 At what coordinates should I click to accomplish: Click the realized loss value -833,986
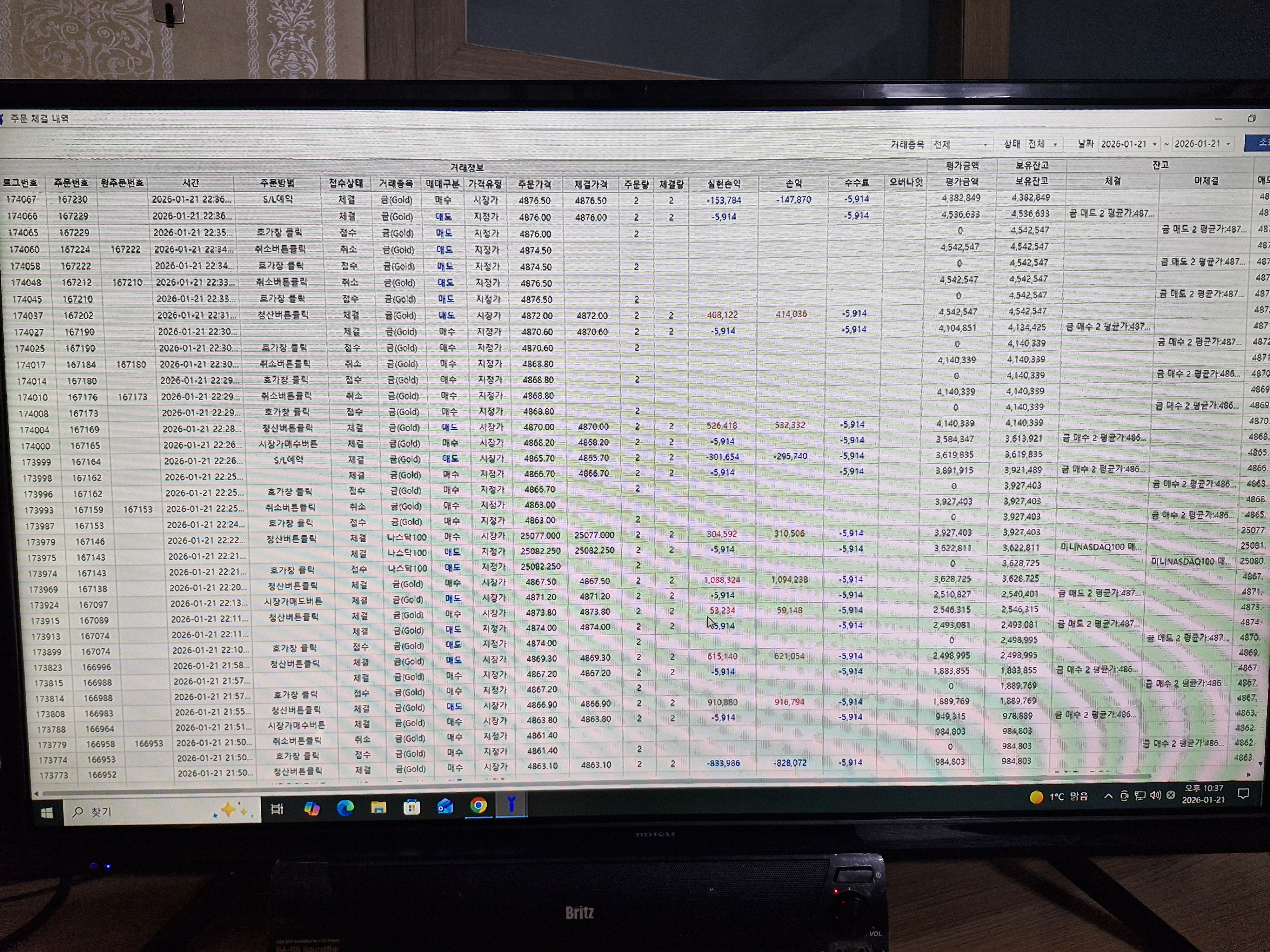point(723,763)
